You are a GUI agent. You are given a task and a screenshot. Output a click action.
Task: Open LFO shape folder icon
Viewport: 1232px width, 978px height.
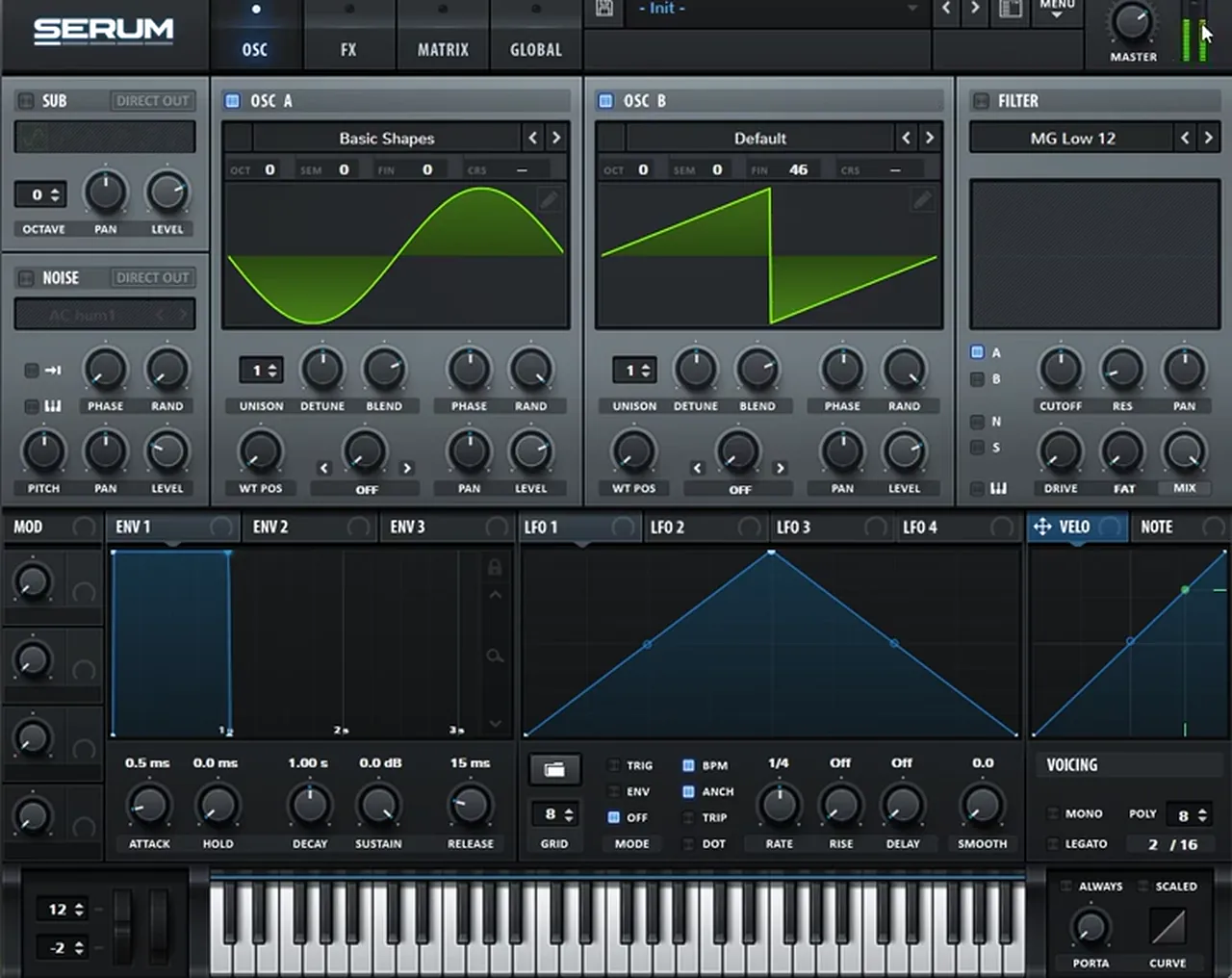point(554,769)
